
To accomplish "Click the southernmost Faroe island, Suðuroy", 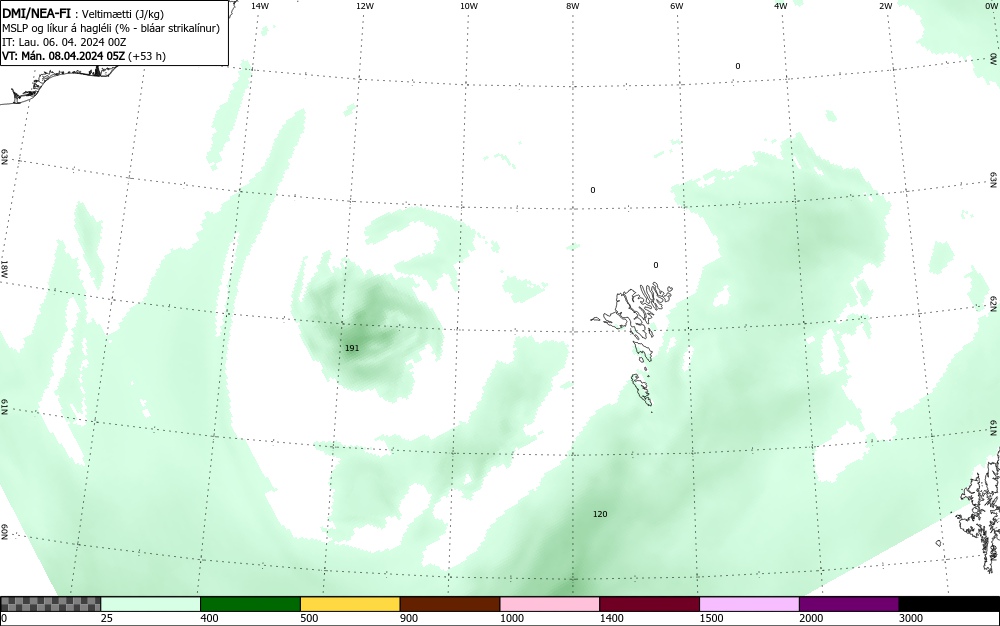I will (642, 390).
